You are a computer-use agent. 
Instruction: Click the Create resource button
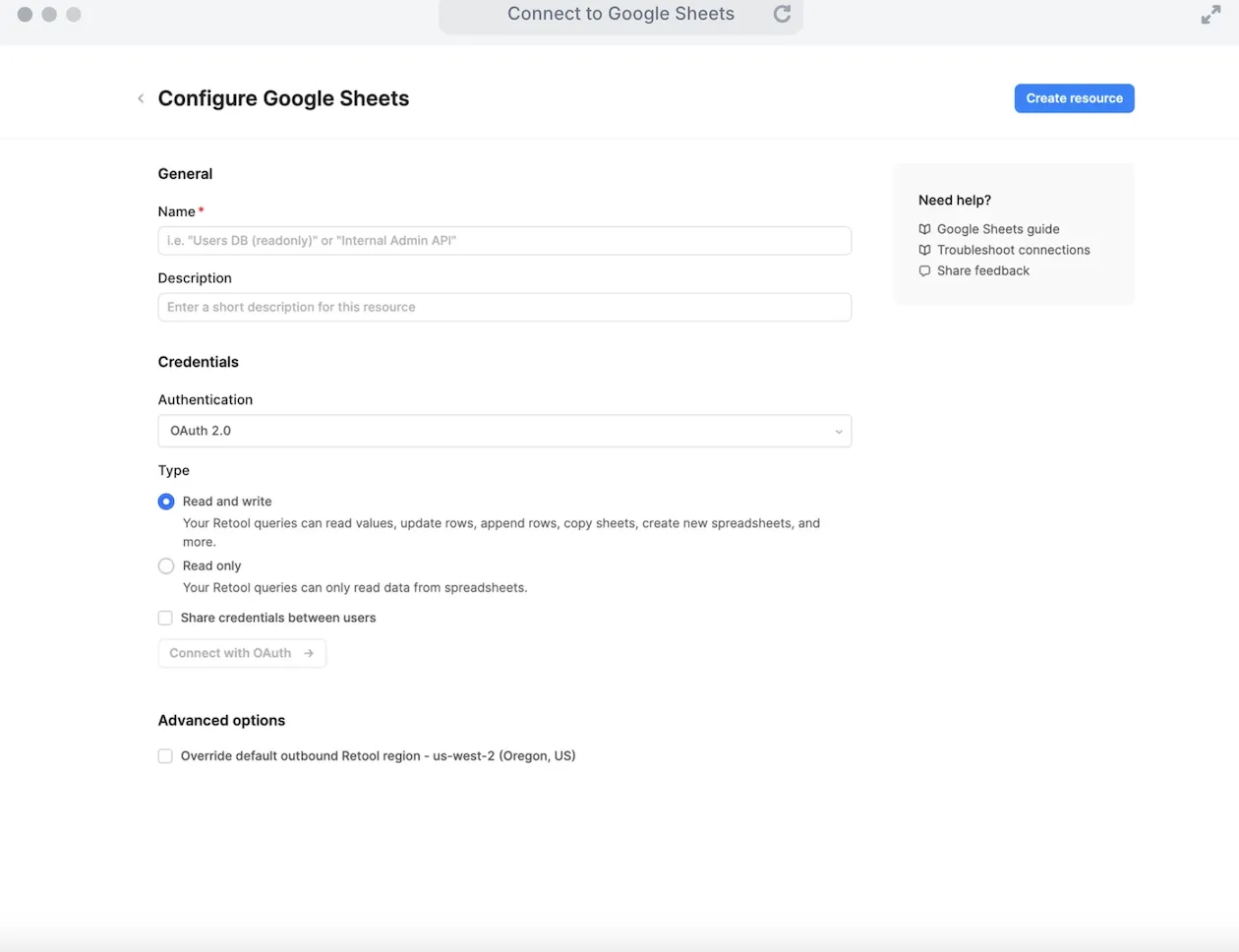coord(1074,98)
